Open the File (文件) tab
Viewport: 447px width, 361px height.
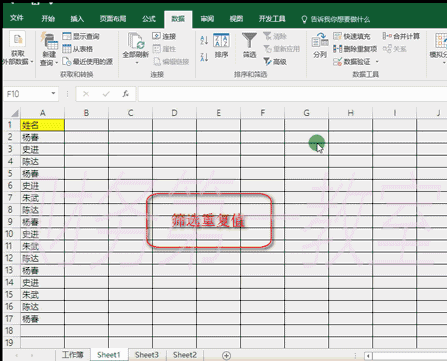pyautogui.click(x=17, y=18)
